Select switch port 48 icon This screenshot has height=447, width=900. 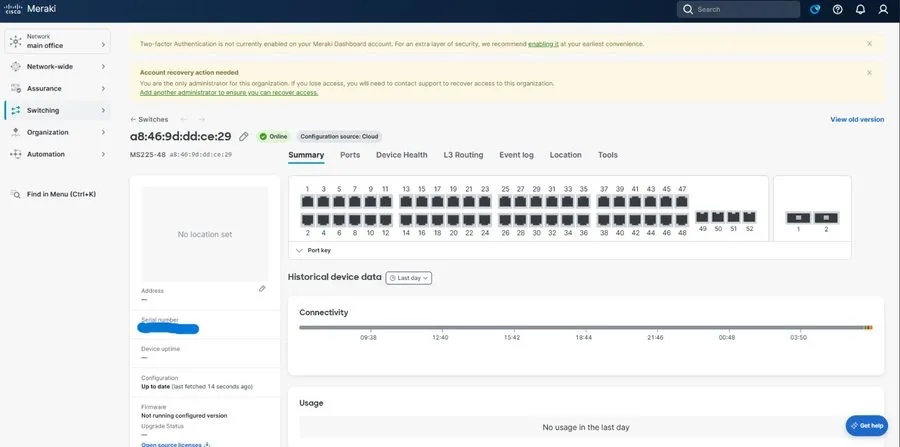(682, 220)
